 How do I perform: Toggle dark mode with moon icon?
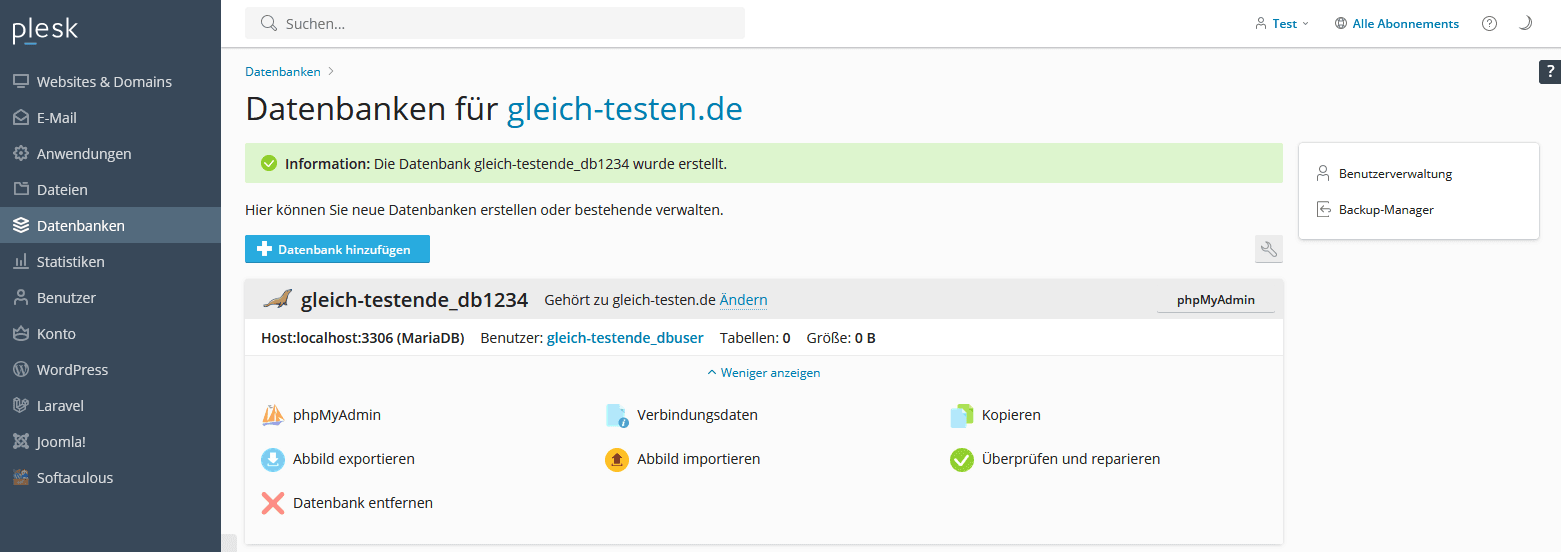(x=1525, y=24)
